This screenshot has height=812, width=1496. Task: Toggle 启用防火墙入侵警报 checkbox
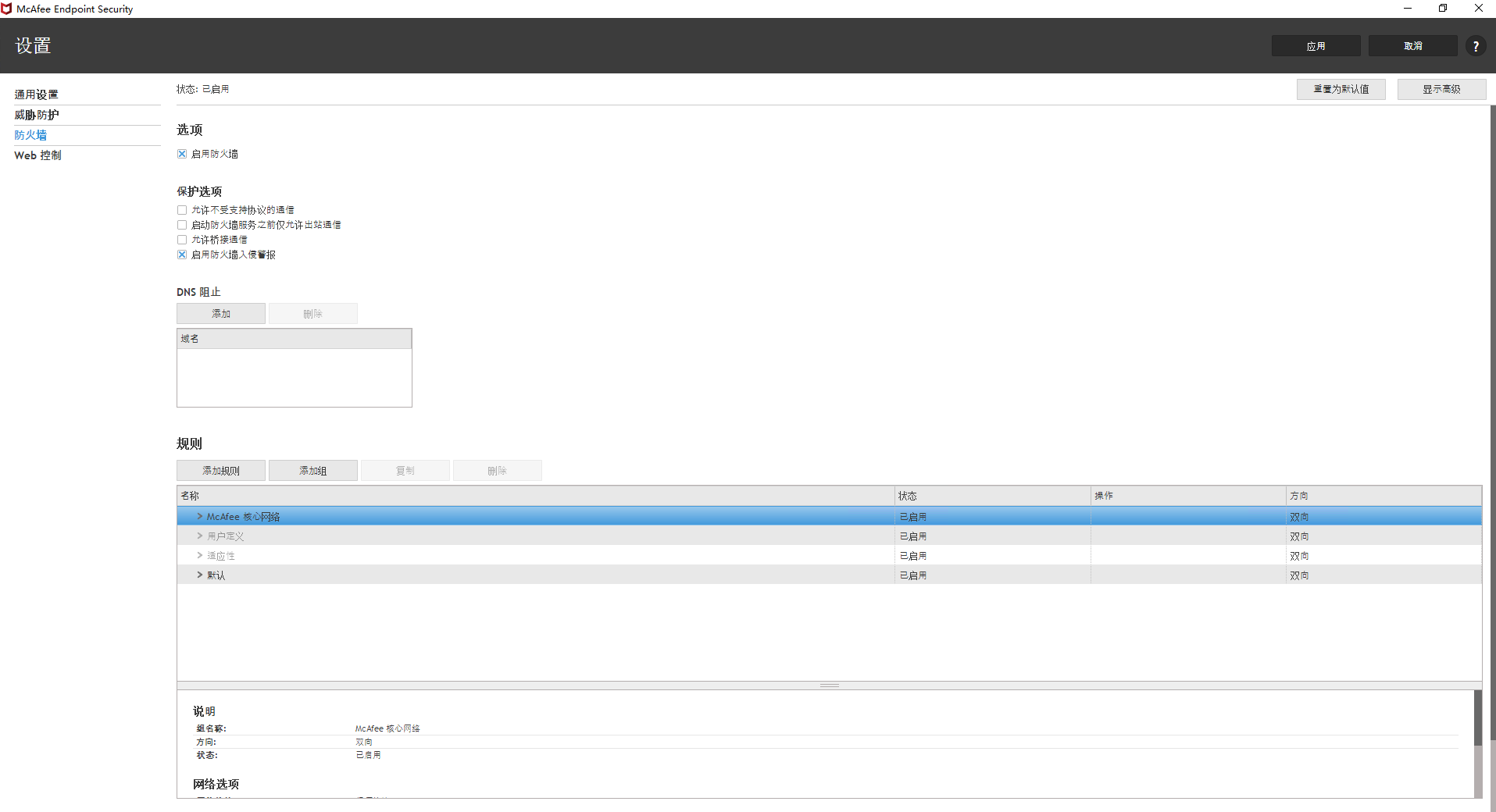(182, 255)
